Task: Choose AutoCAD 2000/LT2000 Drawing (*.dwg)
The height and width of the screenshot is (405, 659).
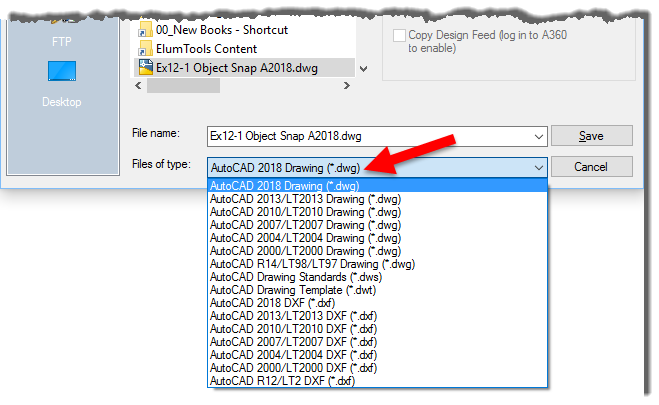Action: (377, 251)
